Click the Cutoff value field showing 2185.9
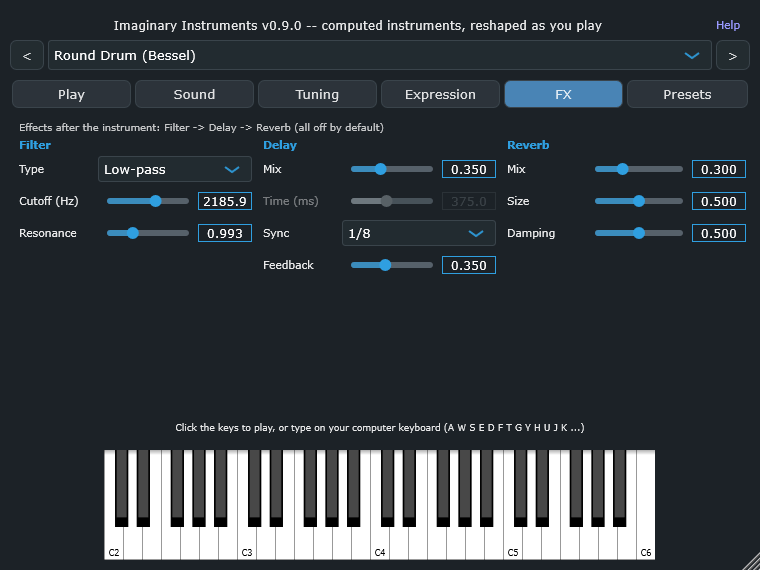 225,201
